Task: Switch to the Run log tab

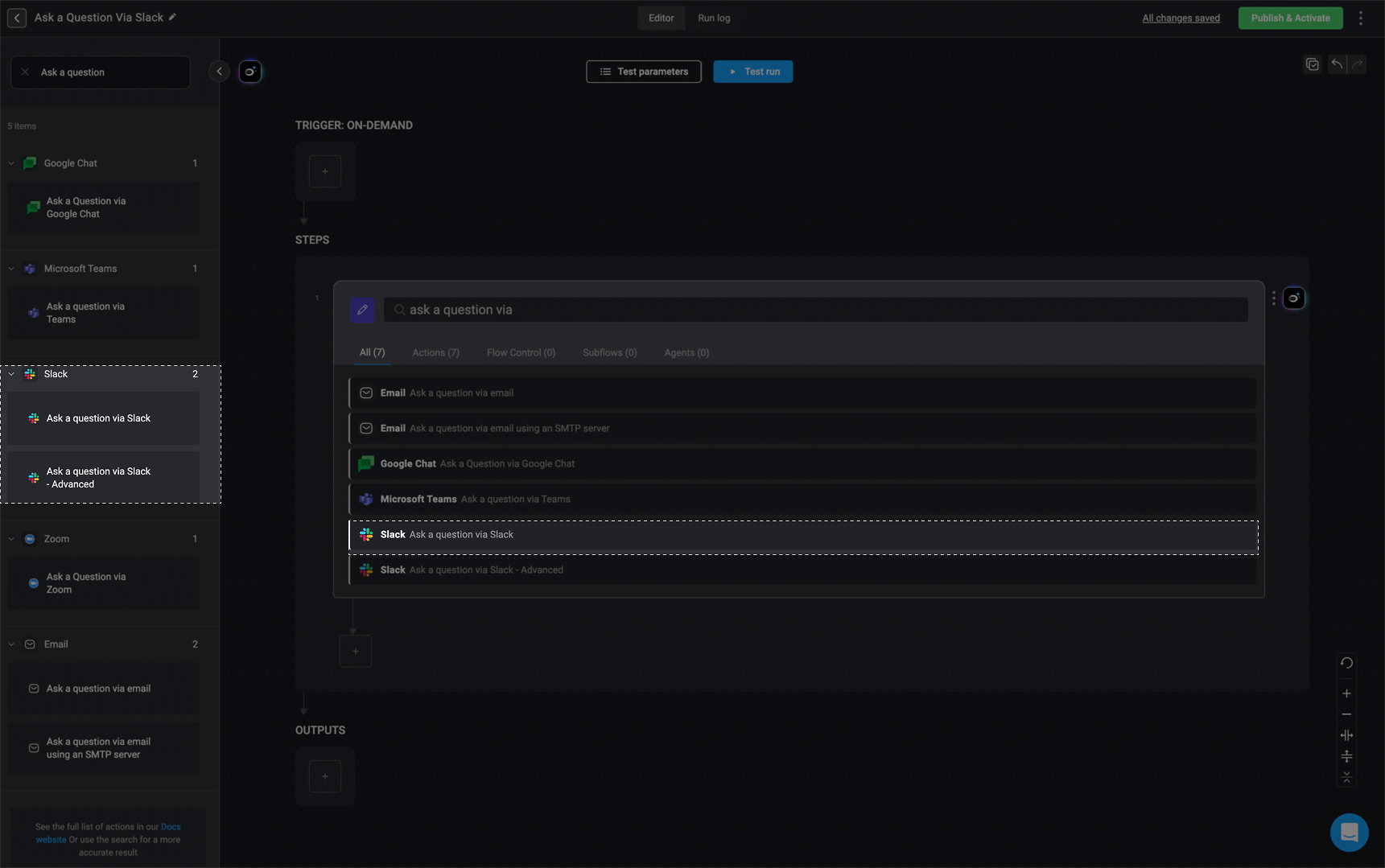Action: point(714,18)
